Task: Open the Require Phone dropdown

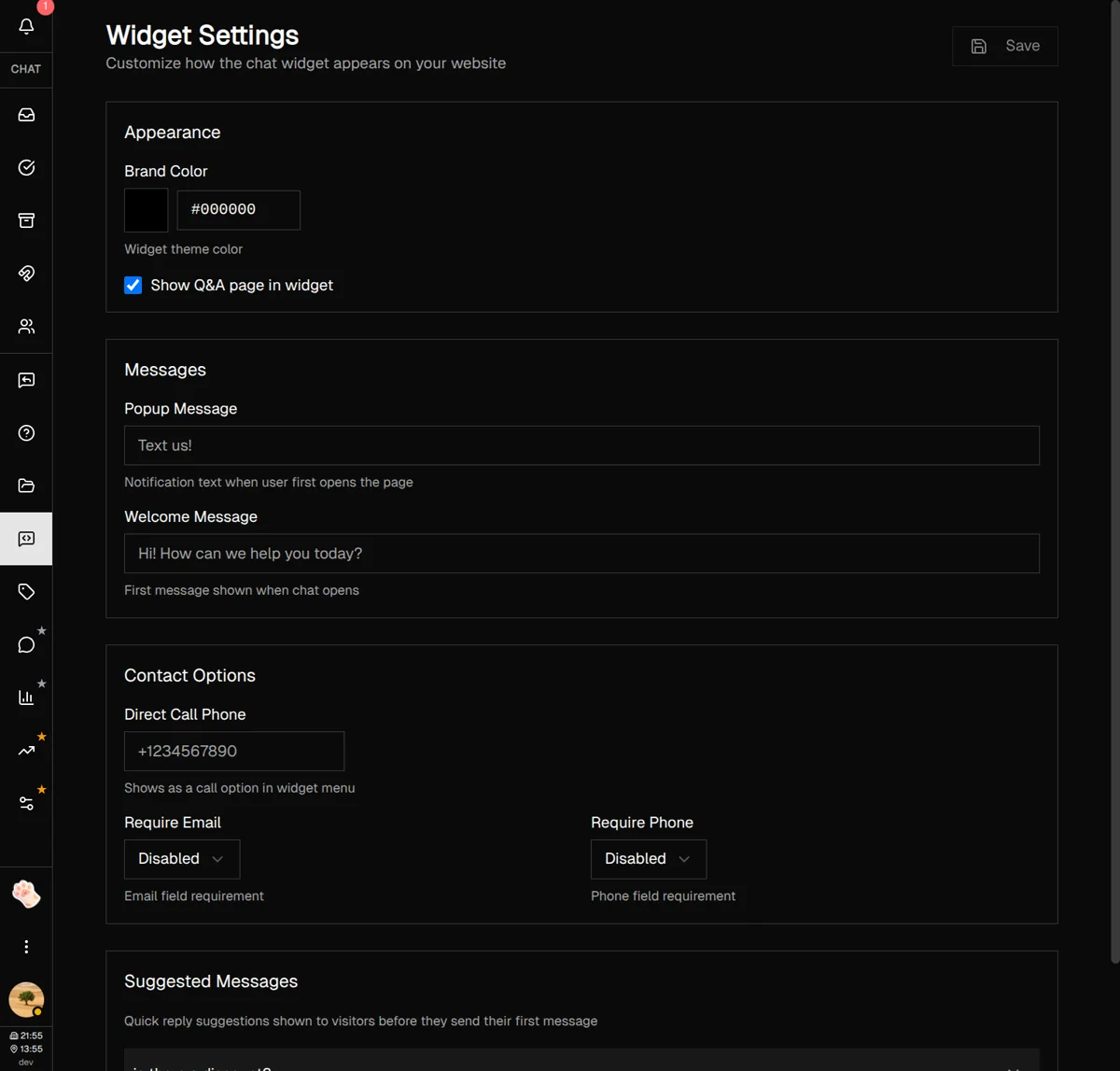Action: click(648, 858)
